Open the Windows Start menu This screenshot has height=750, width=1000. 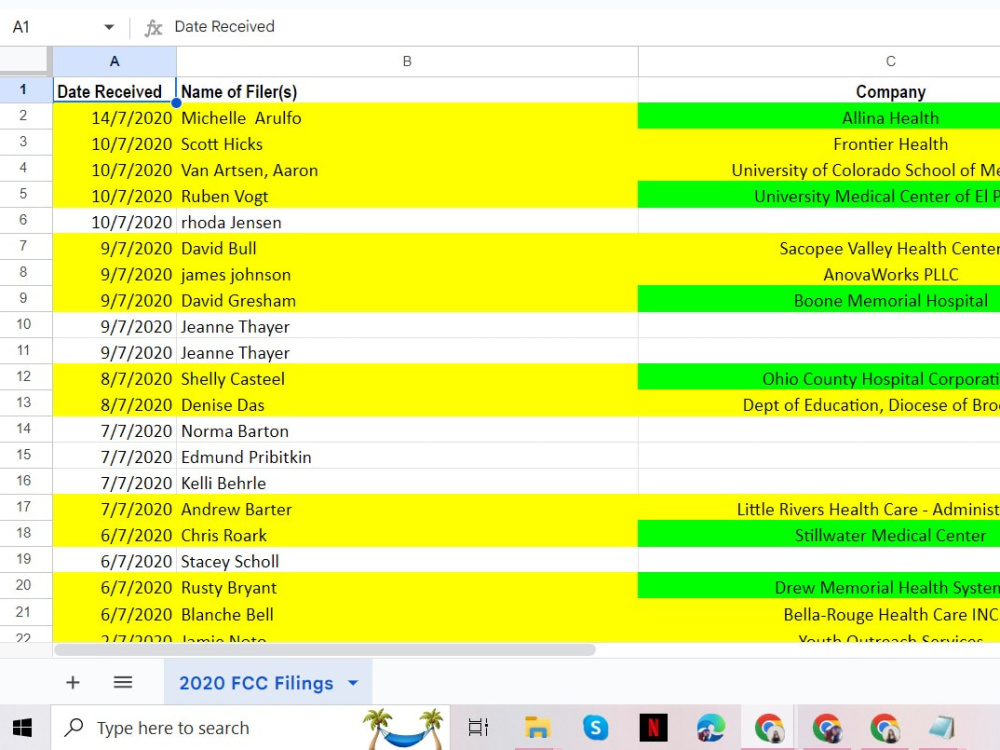point(22,728)
